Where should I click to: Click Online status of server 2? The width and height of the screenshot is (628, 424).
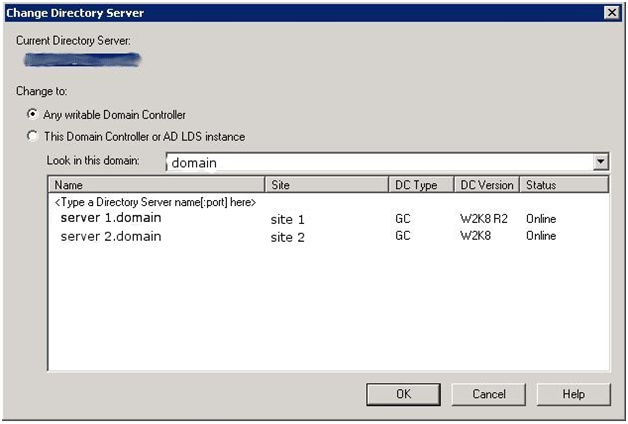(x=541, y=238)
